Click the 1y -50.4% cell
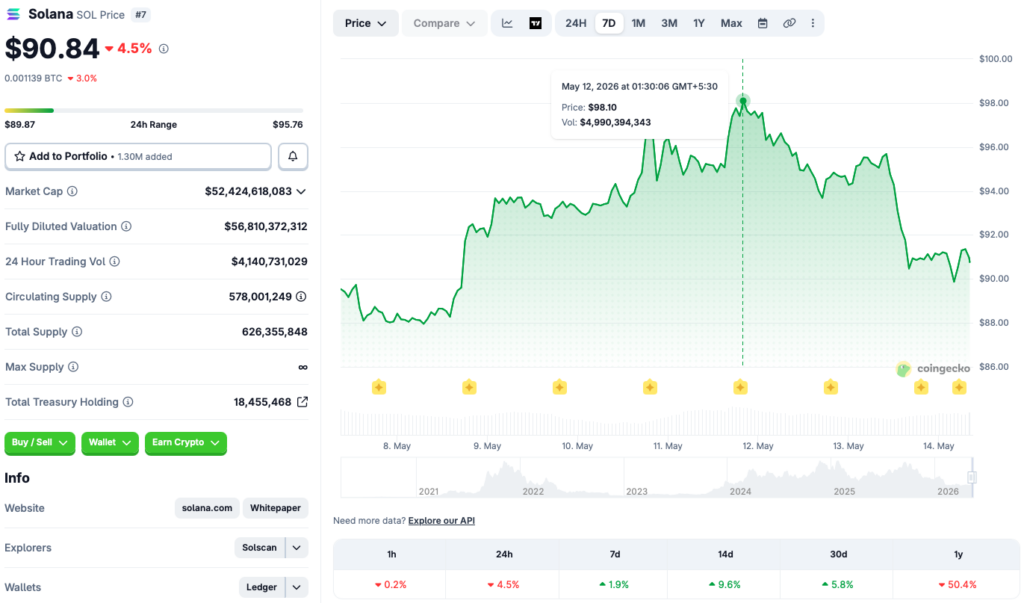The height and width of the screenshot is (603, 1024). coord(957,585)
